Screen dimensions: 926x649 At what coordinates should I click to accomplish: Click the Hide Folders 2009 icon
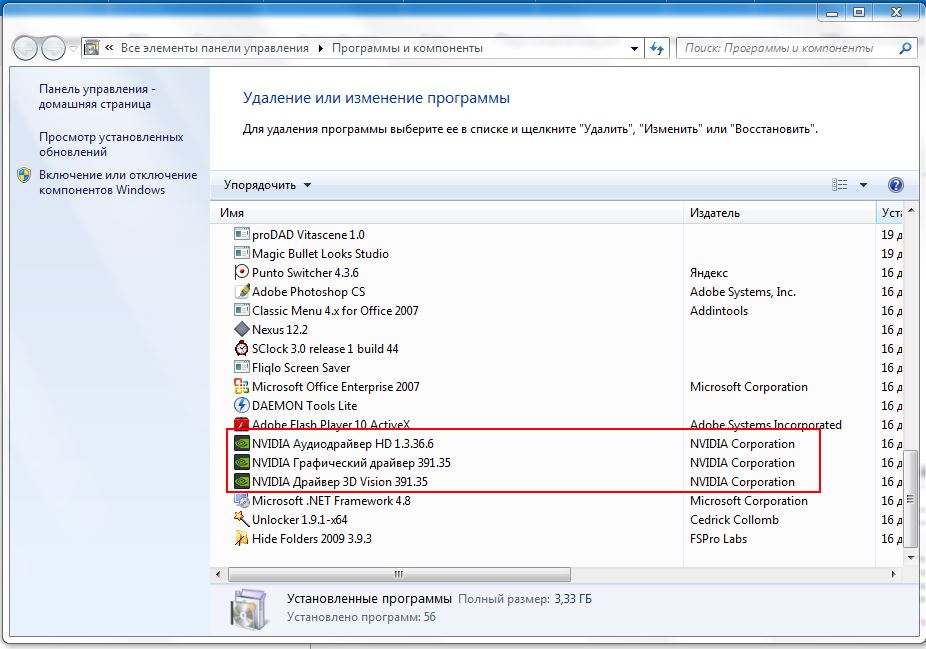[x=242, y=539]
